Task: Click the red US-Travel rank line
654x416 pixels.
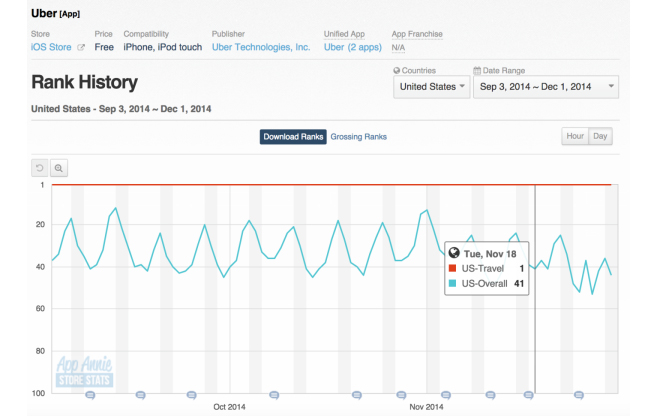Action: (x=300, y=185)
